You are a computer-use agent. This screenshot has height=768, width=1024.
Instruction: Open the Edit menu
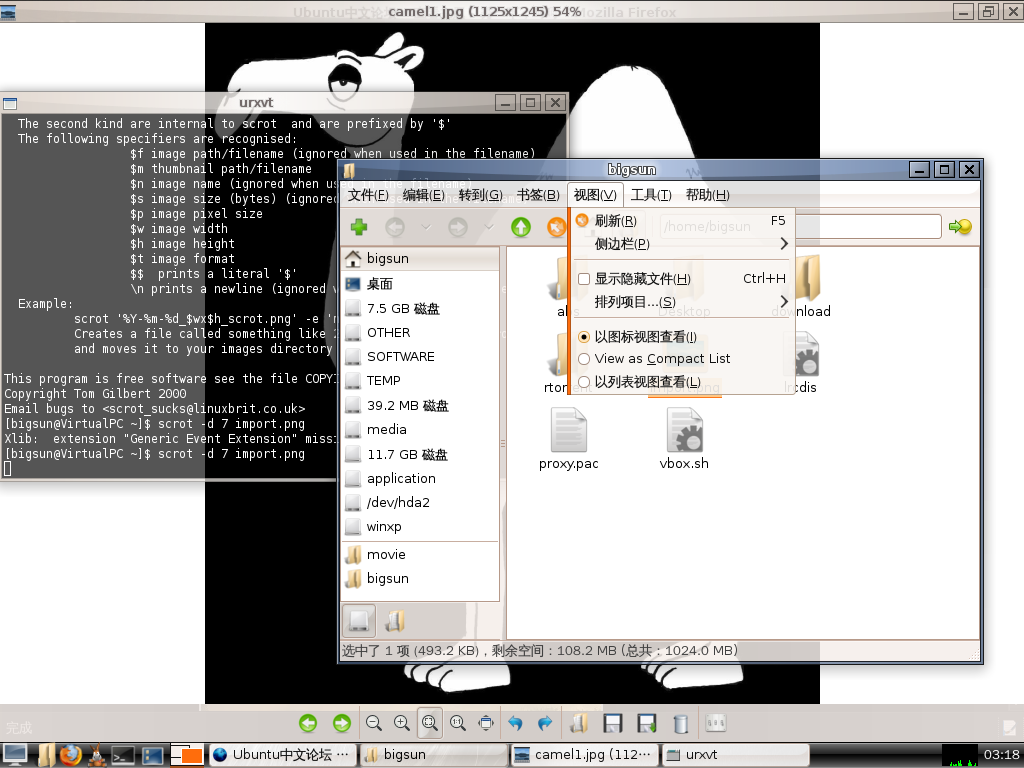pyautogui.click(x=423, y=195)
